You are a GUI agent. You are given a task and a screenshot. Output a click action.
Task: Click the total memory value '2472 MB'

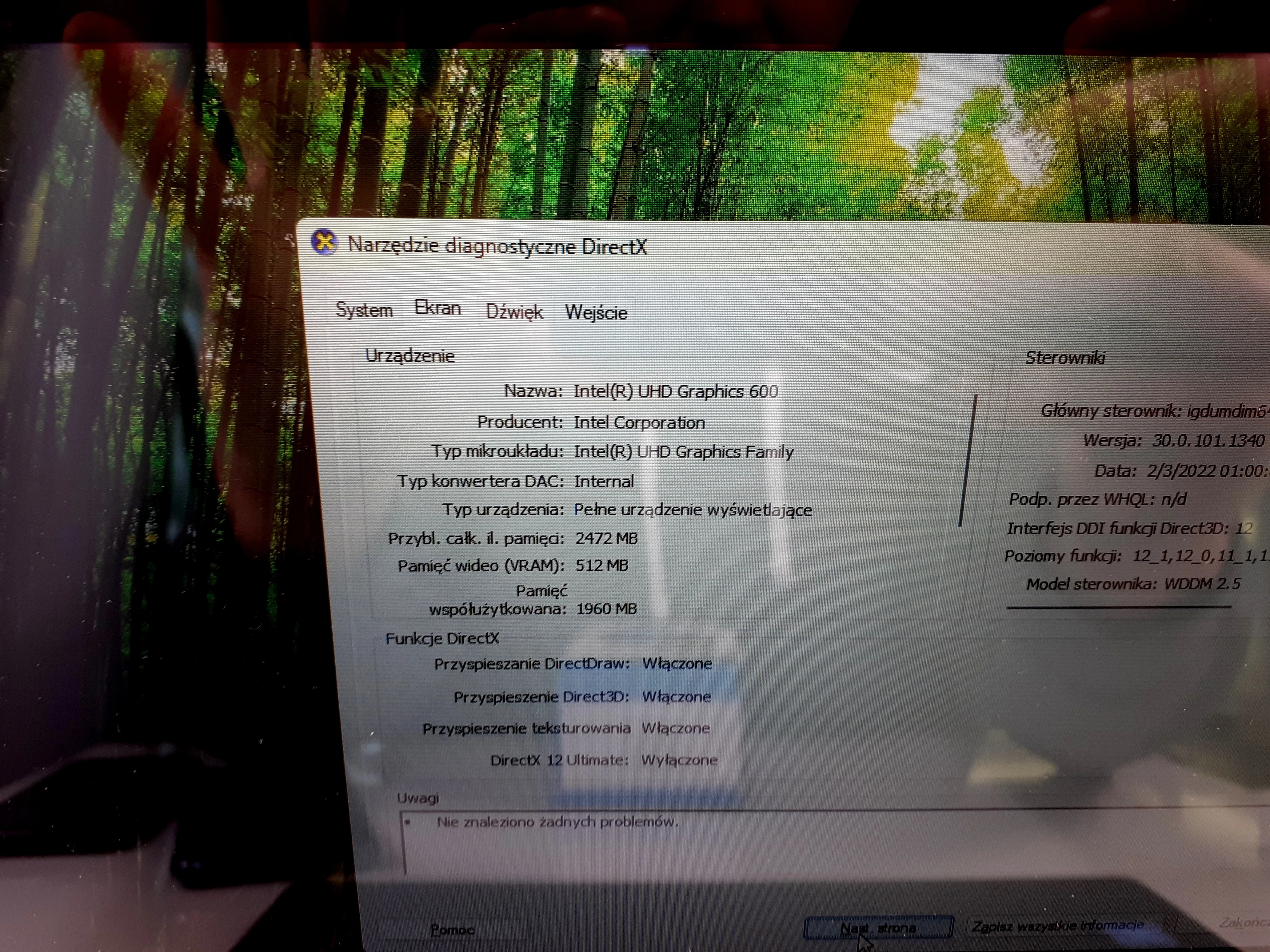pos(606,538)
